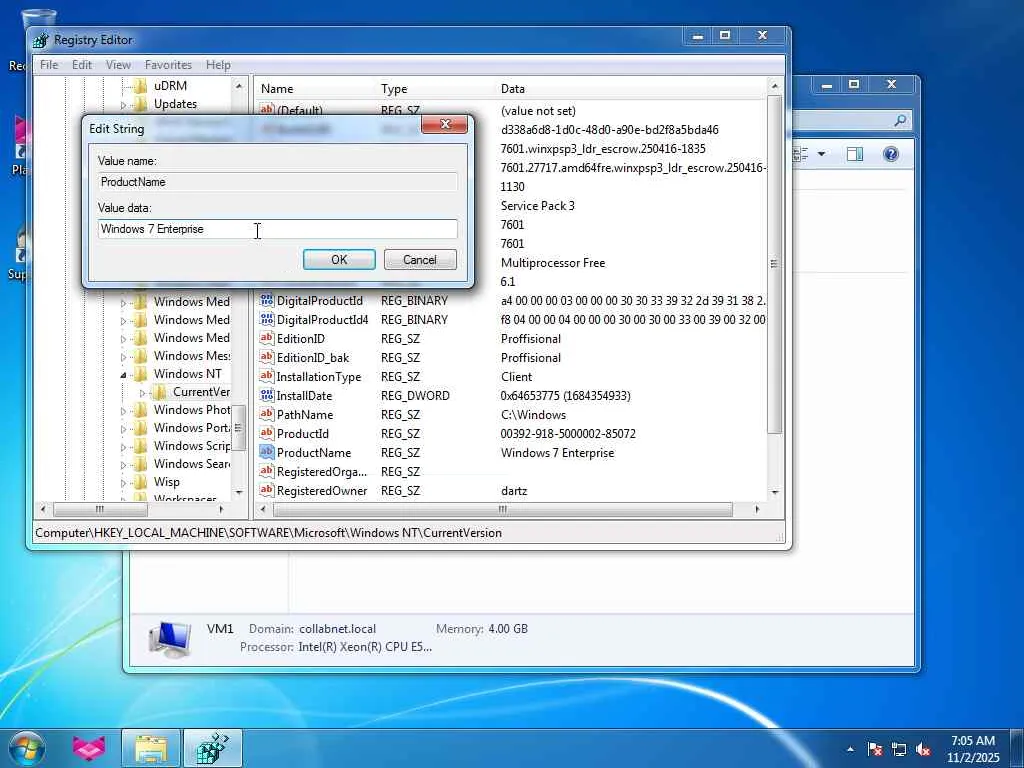Select the EditionID_bak string value icon
The image size is (1024, 768).
click(x=266, y=357)
